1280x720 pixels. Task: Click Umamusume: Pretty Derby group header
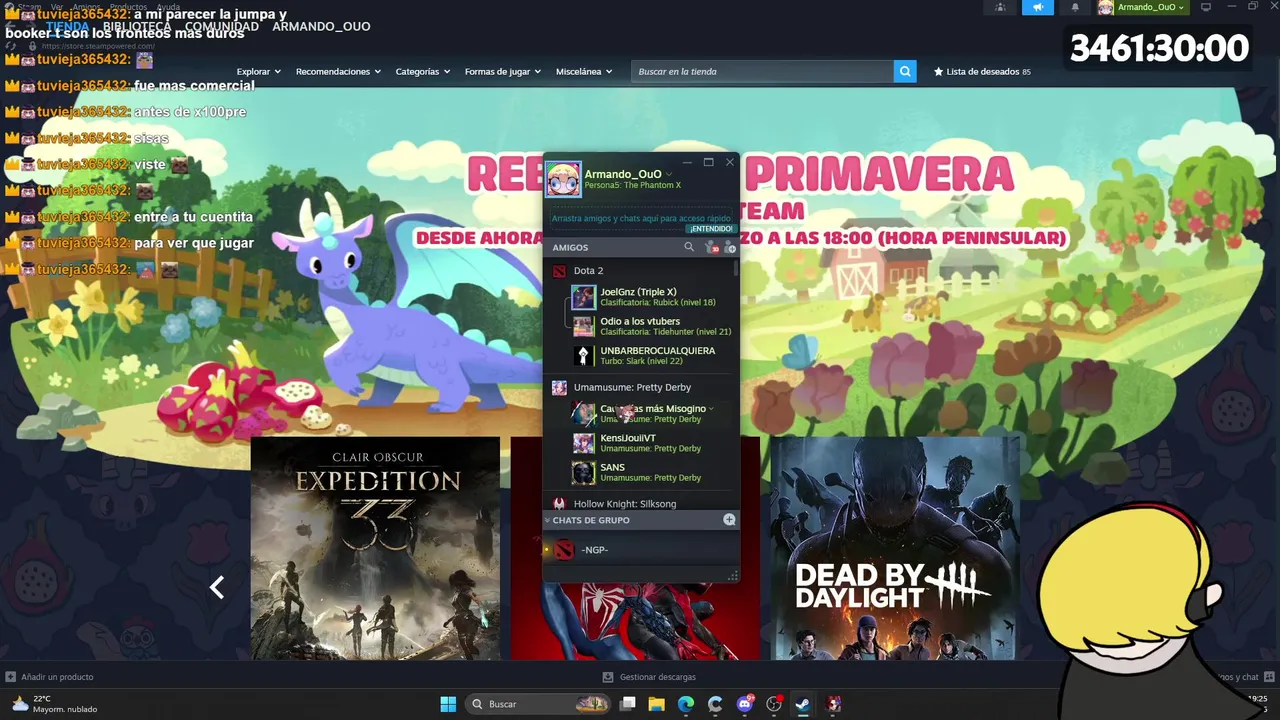632,387
